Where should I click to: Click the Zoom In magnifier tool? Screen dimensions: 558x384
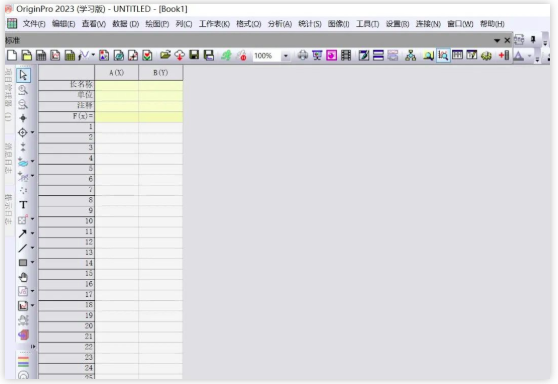click(x=23, y=90)
